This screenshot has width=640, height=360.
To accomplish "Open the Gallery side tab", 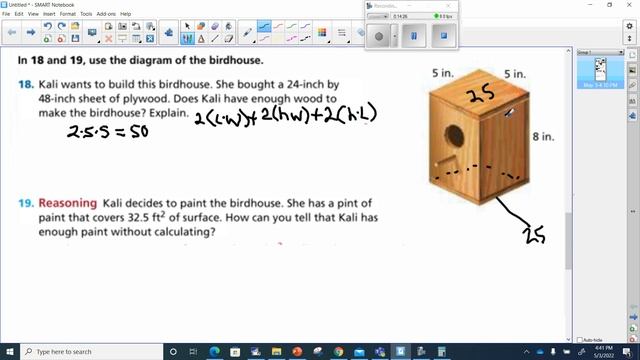I will (632, 70).
